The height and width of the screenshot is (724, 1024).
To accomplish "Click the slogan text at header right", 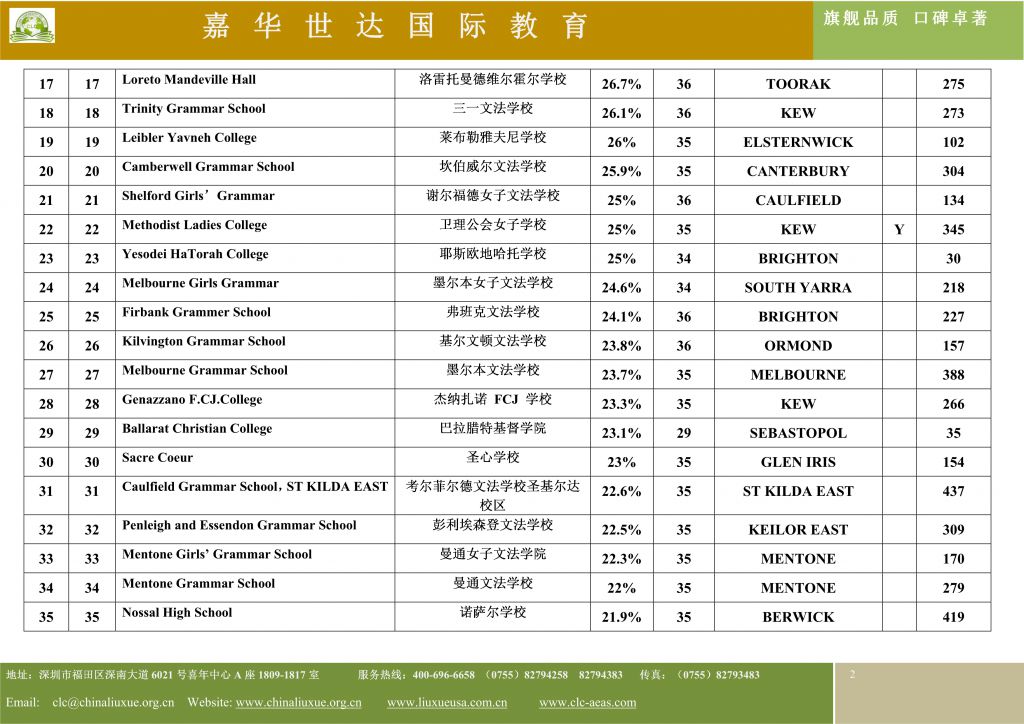I will tap(905, 18).
